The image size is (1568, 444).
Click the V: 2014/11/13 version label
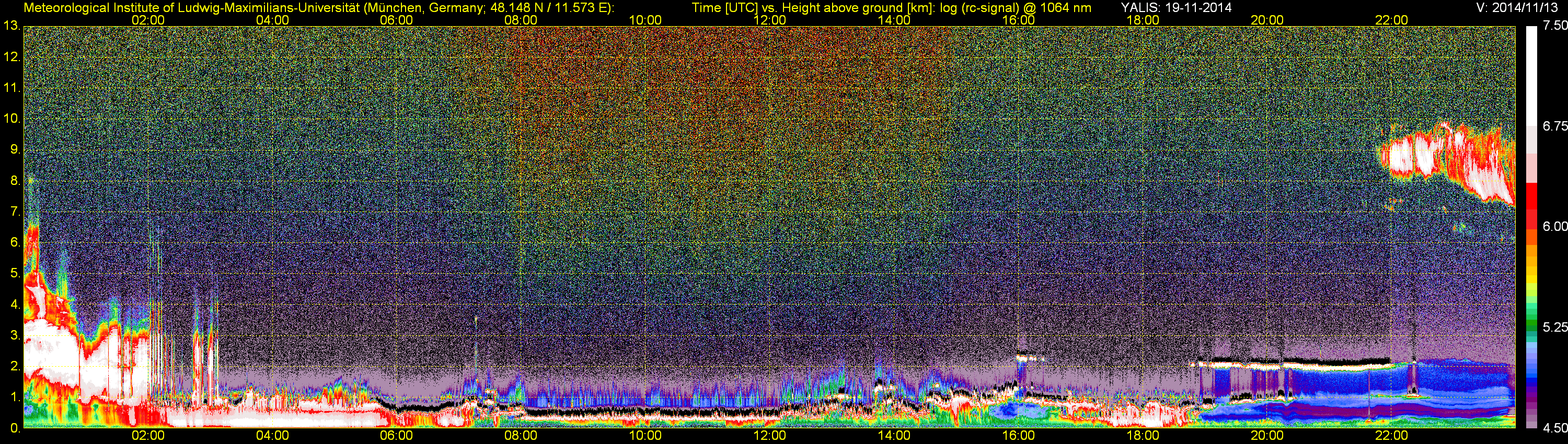1515,8
